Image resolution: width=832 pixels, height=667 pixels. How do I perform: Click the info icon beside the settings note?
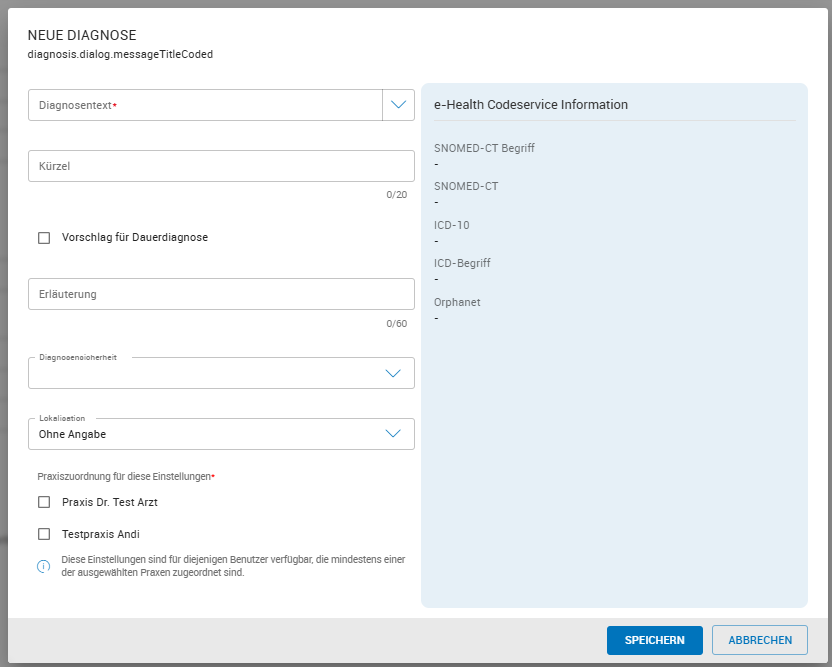(x=44, y=567)
